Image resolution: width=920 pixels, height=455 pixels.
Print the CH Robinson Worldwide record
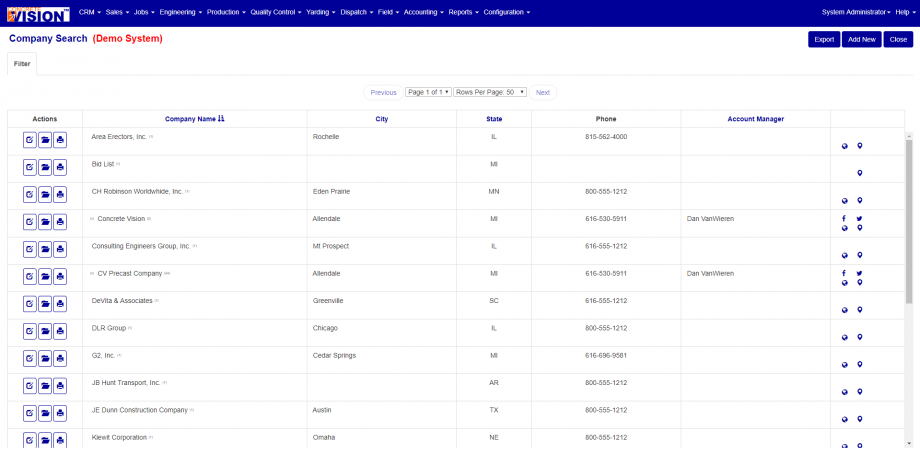click(60, 195)
